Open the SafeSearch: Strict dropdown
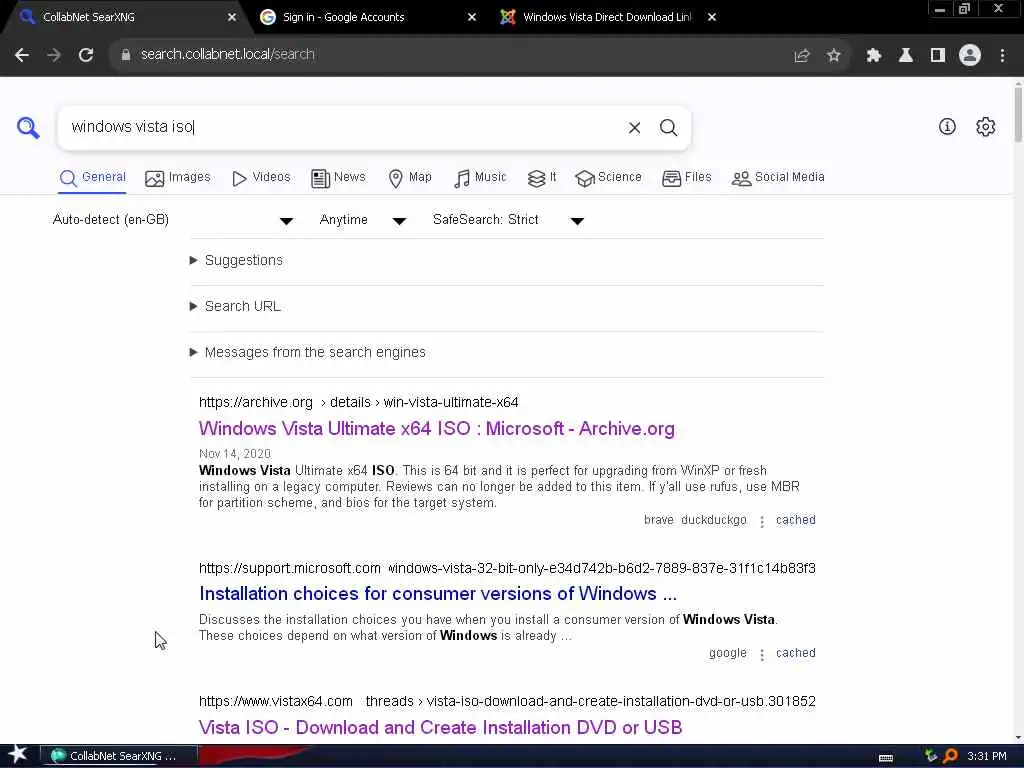Screen dimensions: 1024x768 pyautogui.click(x=508, y=220)
